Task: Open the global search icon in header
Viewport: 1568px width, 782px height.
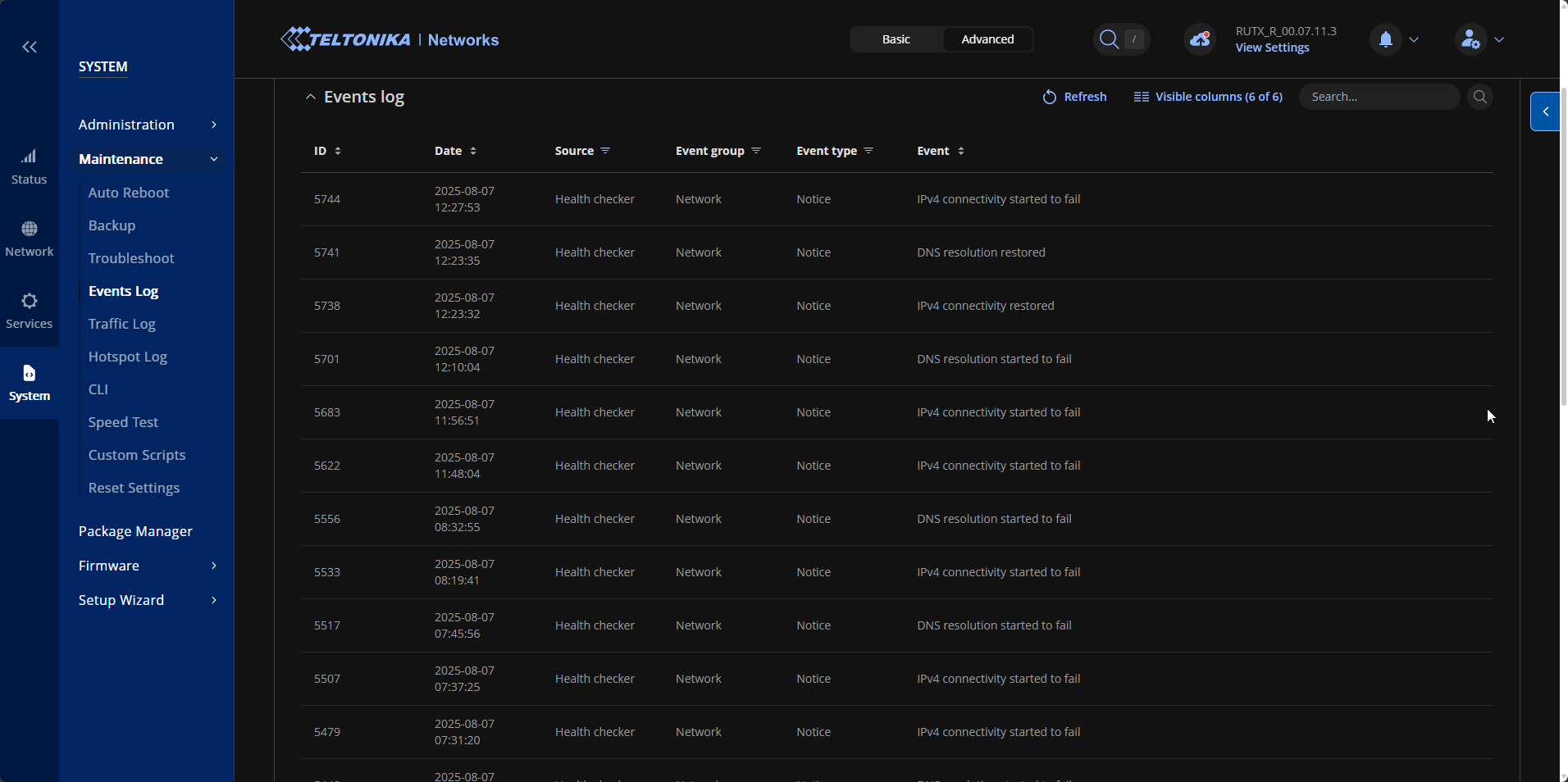Action: 1110,39
